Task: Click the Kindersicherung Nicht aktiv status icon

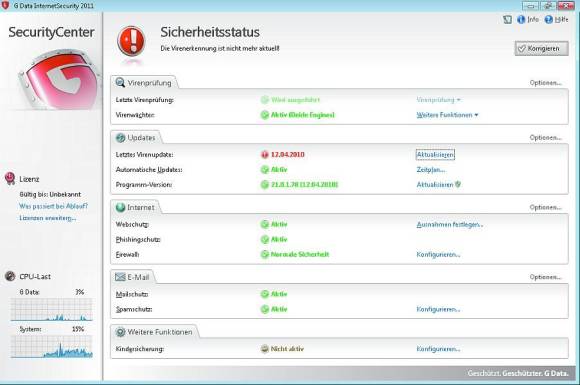Action: (x=264, y=349)
